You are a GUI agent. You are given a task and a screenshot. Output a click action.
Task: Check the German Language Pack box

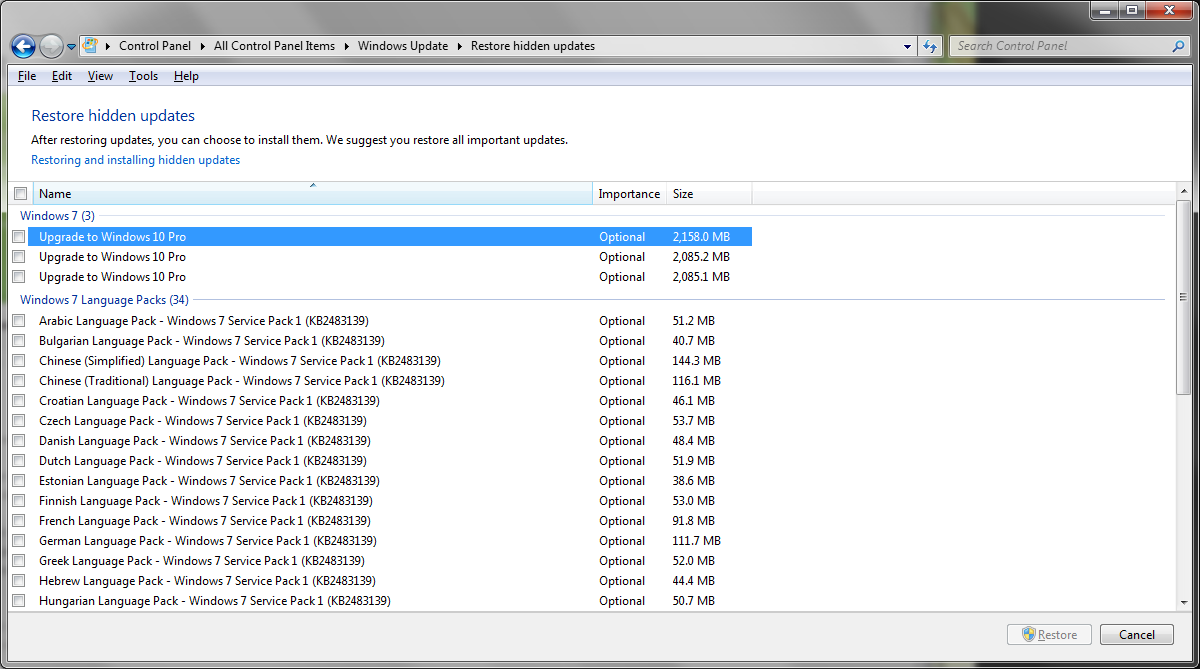pyautogui.click(x=19, y=541)
